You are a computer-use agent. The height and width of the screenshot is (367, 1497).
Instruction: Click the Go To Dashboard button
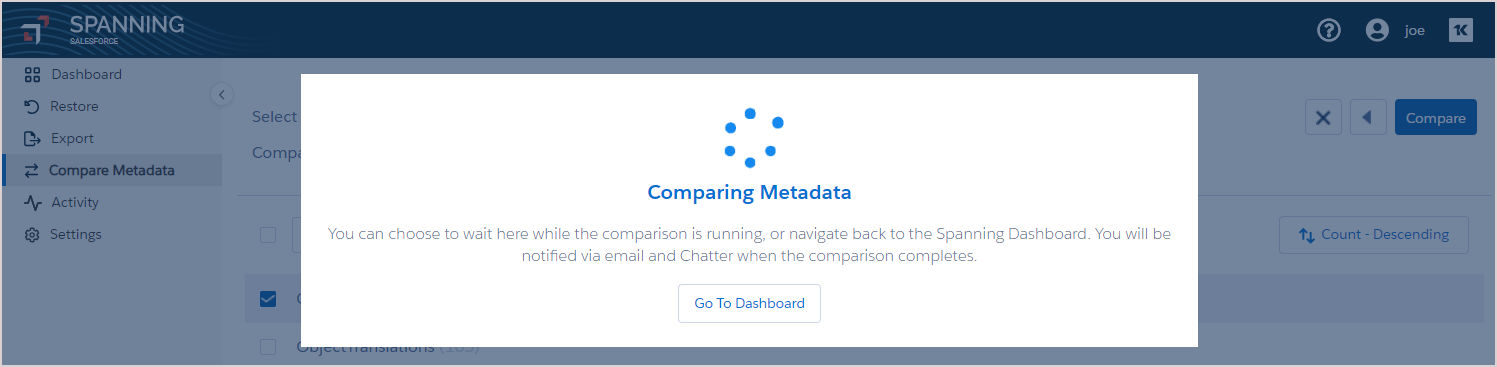[x=749, y=303]
